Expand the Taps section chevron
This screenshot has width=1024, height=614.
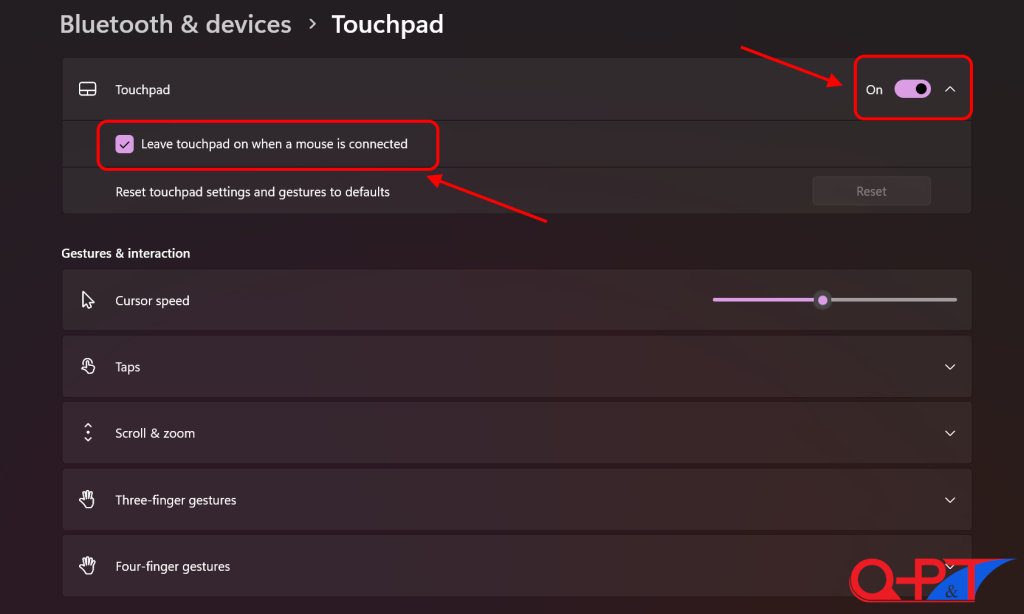click(x=950, y=367)
